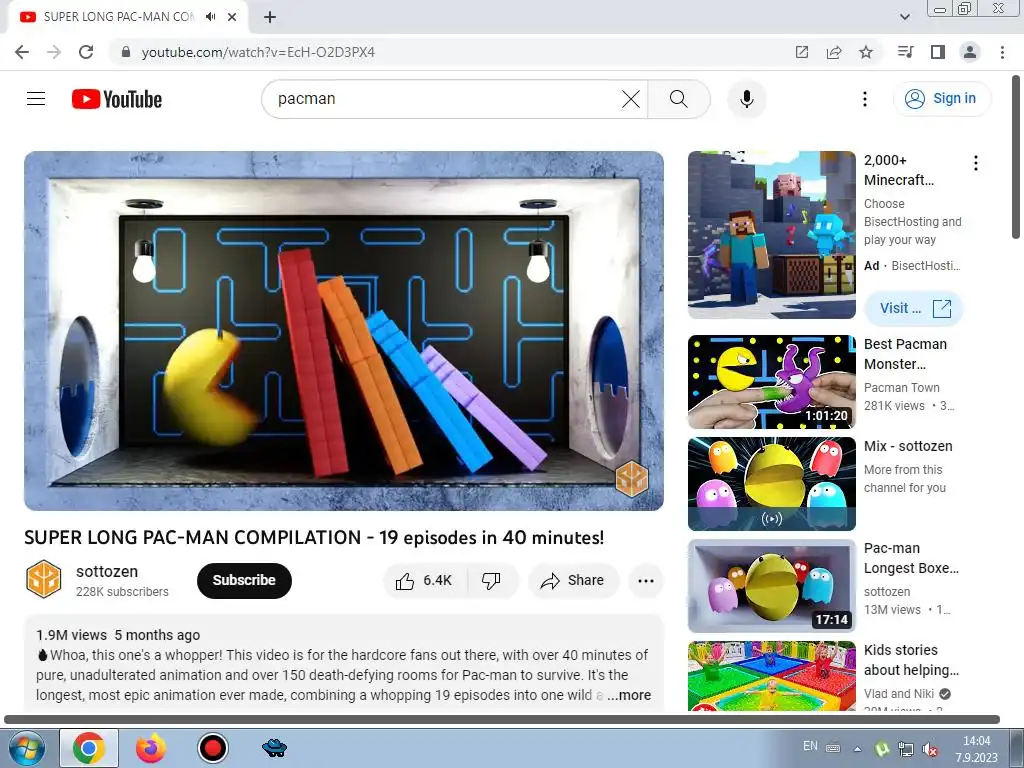
Task: Like the video (6.4K)
Action: click(x=425, y=581)
